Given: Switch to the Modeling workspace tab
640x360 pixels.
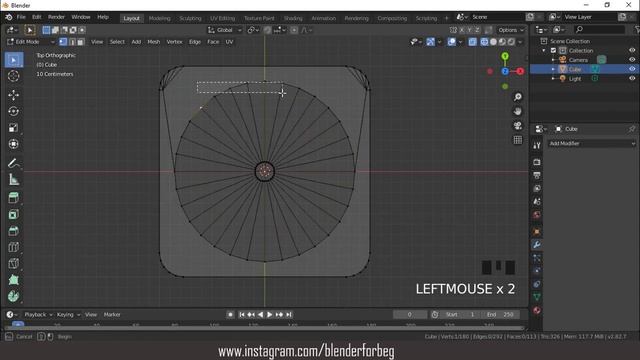Looking at the screenshot, I should click(x=160, y=18).
